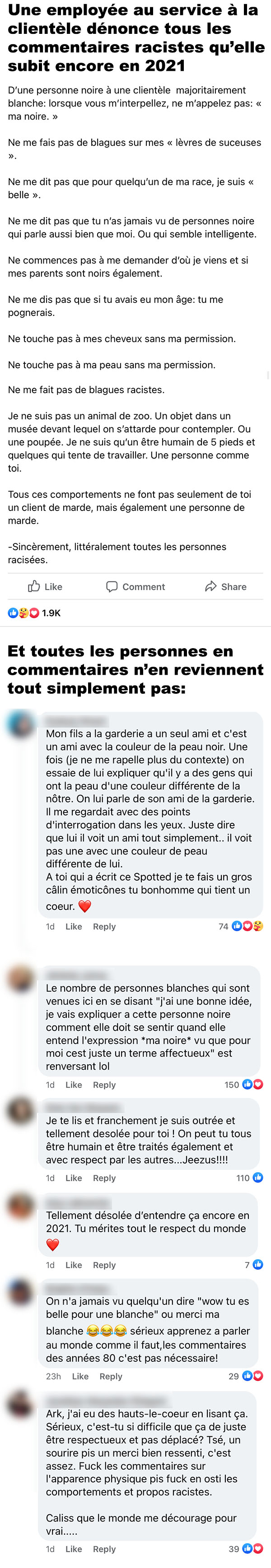Like the comment starting 'Je te lis et franchement'
The width and height of the screenshot is (271, 1568).
click(74, 1178)
